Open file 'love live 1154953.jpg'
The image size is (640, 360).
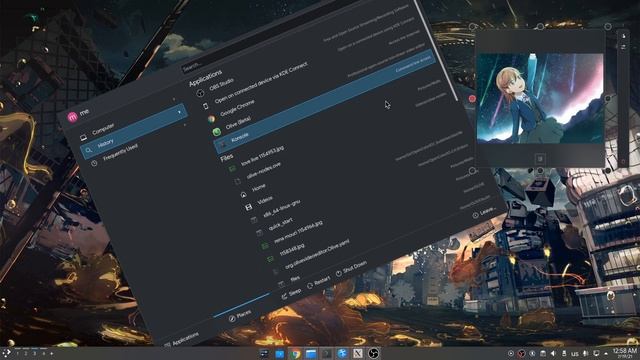pyautogui.click(x=262, y=156)
